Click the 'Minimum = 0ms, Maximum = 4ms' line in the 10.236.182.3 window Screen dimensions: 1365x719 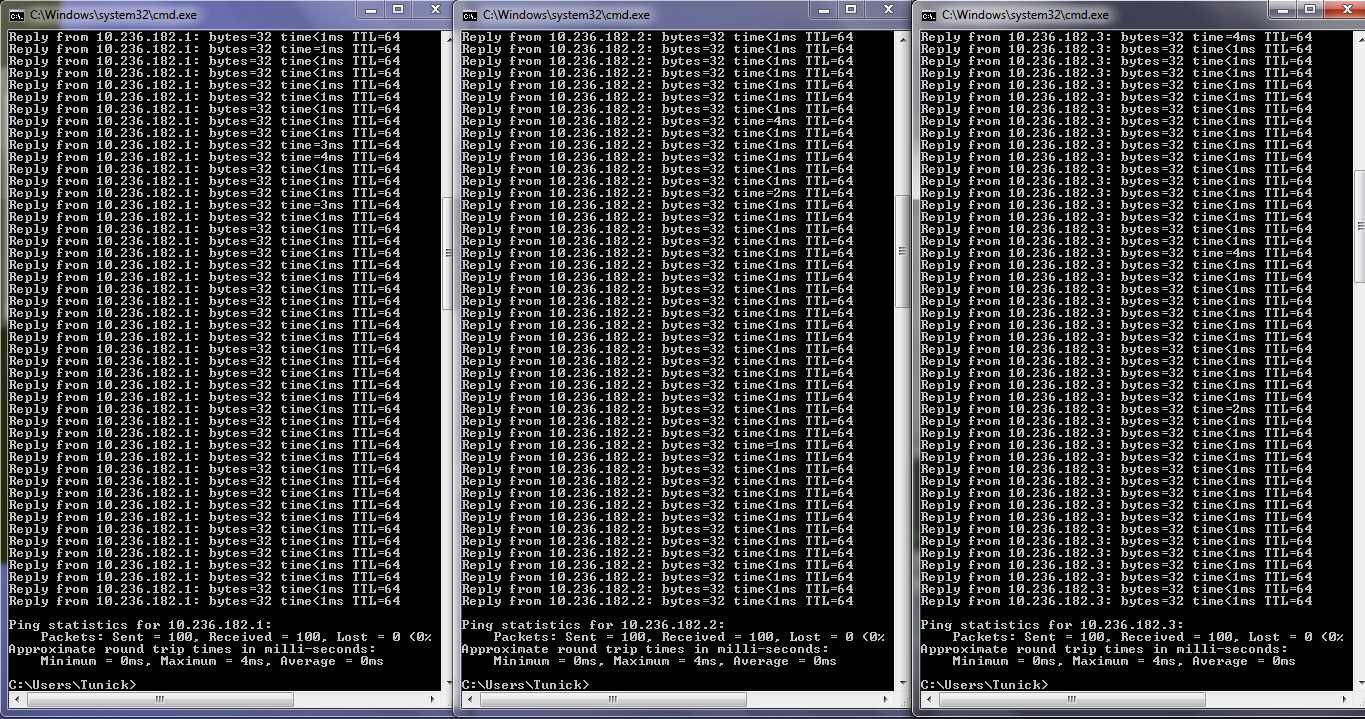pos(1124,661)
